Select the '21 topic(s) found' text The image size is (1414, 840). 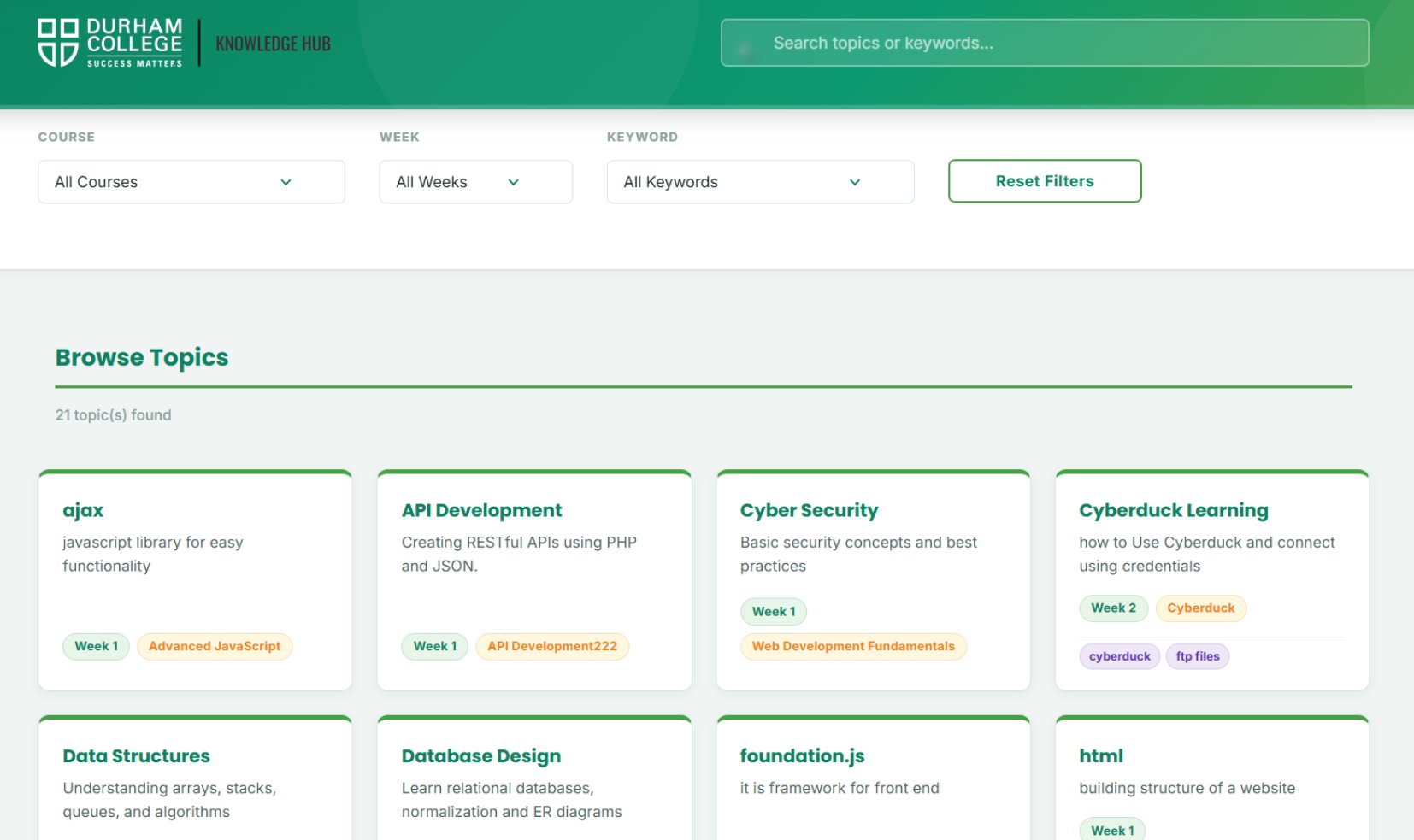[x=114, y=415]
